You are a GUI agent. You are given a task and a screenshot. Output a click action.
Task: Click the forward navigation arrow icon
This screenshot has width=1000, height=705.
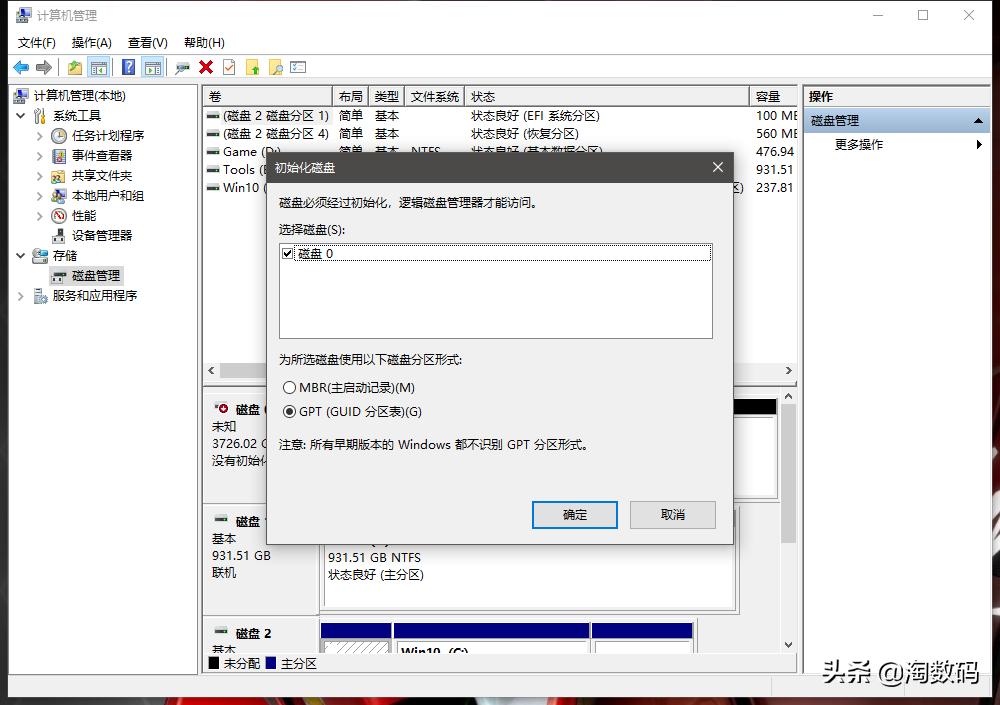[x=43, y=67]
